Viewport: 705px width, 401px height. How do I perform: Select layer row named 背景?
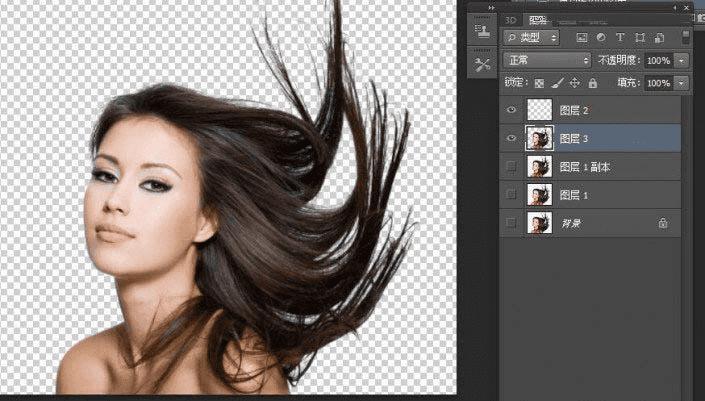pos(590,223)
